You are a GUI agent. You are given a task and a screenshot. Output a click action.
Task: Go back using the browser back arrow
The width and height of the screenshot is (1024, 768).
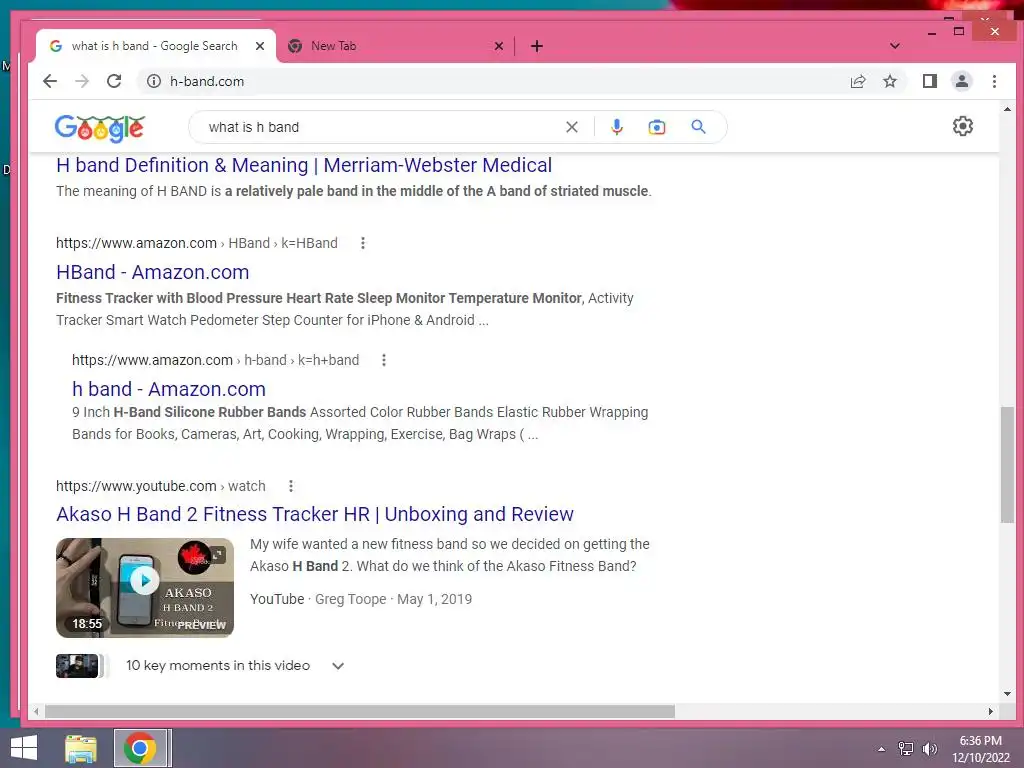click(50, 81)
